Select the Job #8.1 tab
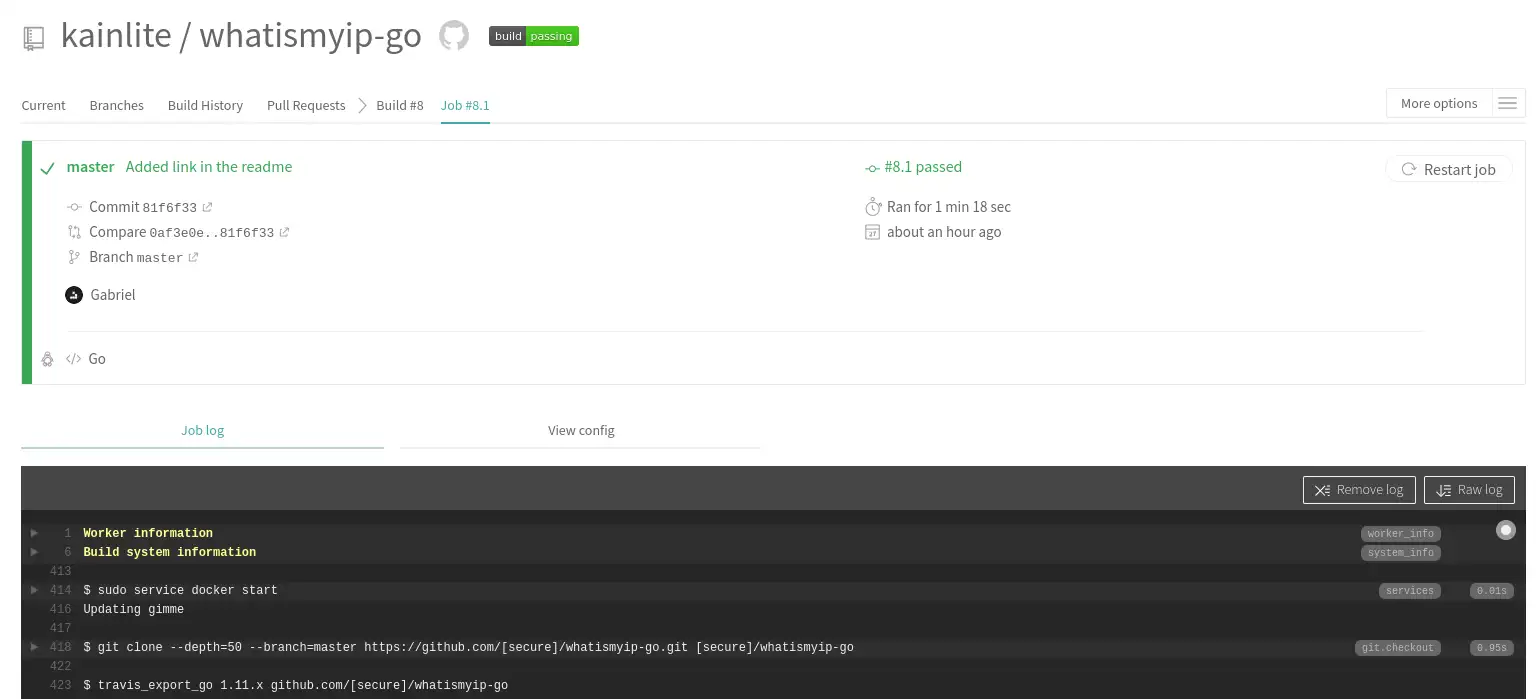The width and height of the screenshot is (1540, 699). pos(465,105)
